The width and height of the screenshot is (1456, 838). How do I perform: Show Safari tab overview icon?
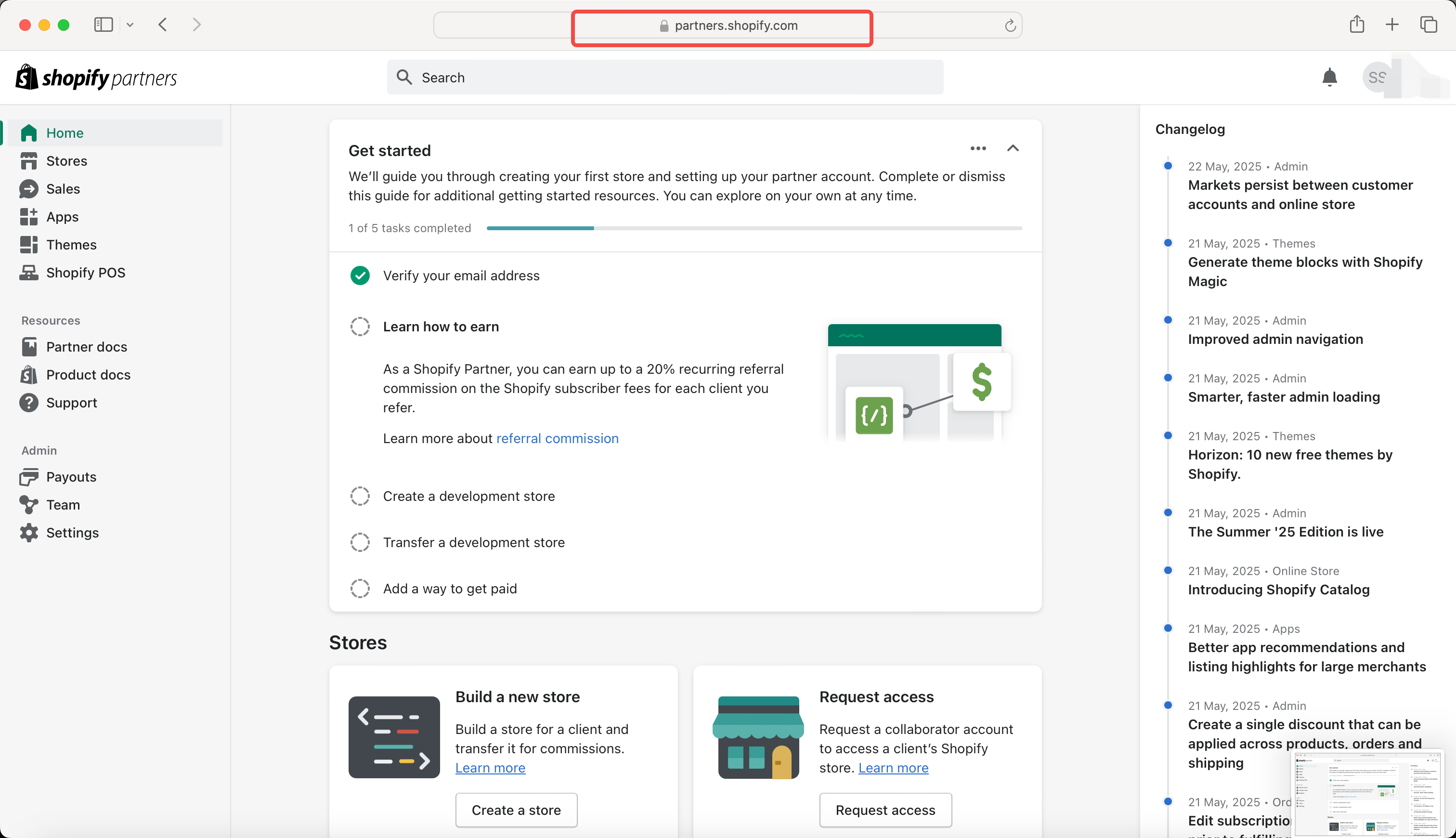tap(1429, 25)
